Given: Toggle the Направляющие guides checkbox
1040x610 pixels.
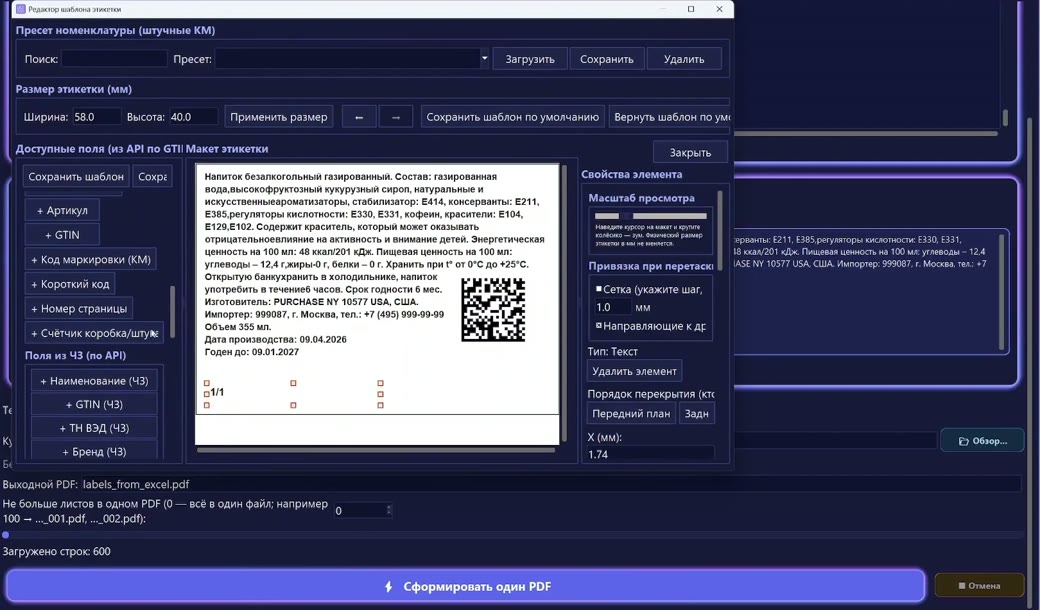Looking at the screenshot, I should pos(599,326).
